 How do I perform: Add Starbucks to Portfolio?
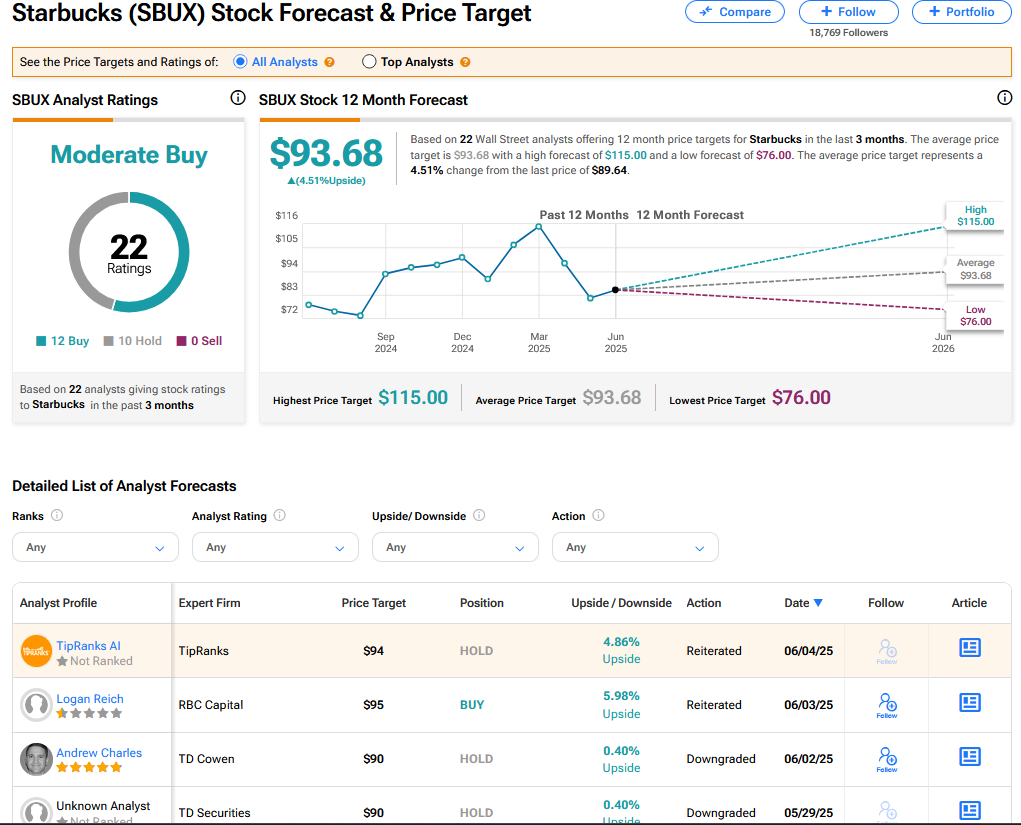(962, 12)
